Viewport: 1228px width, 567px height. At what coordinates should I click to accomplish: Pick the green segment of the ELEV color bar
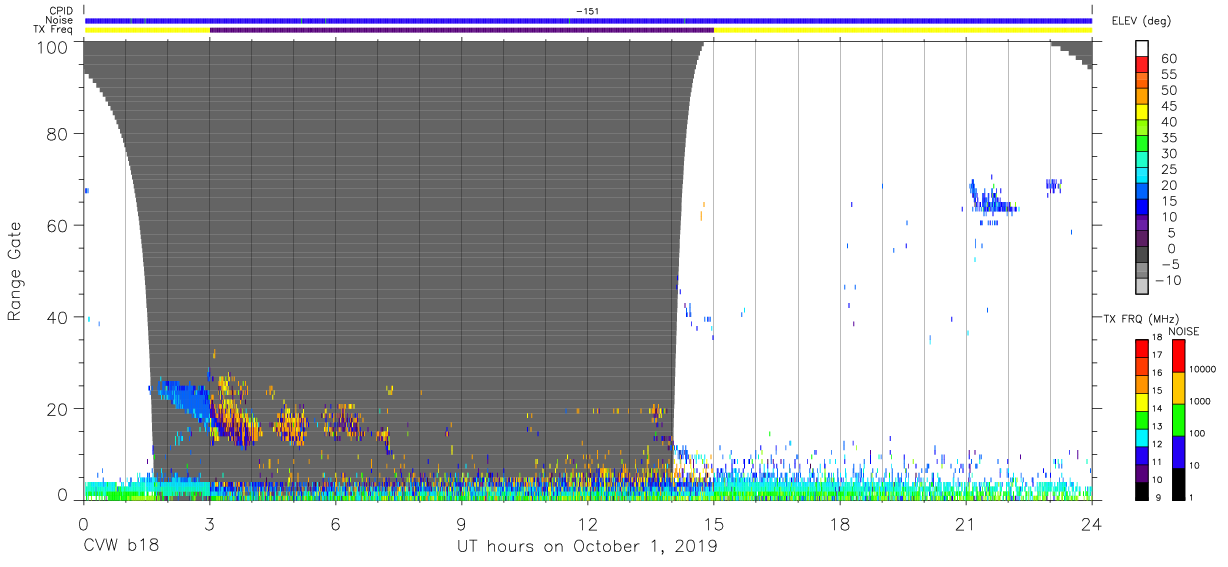(x=1141, y=145)
